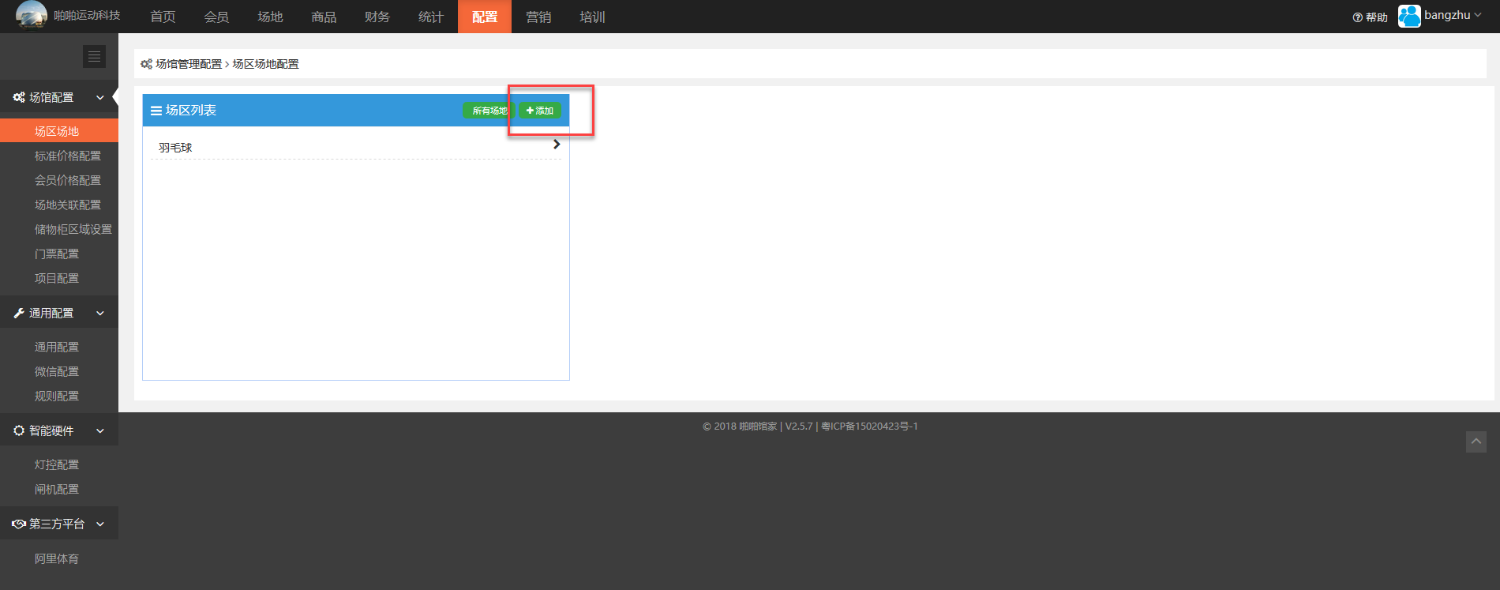1500x590 pixels.
Task: Click the 粤ICP备 footer text
Action: click(869, 427)
